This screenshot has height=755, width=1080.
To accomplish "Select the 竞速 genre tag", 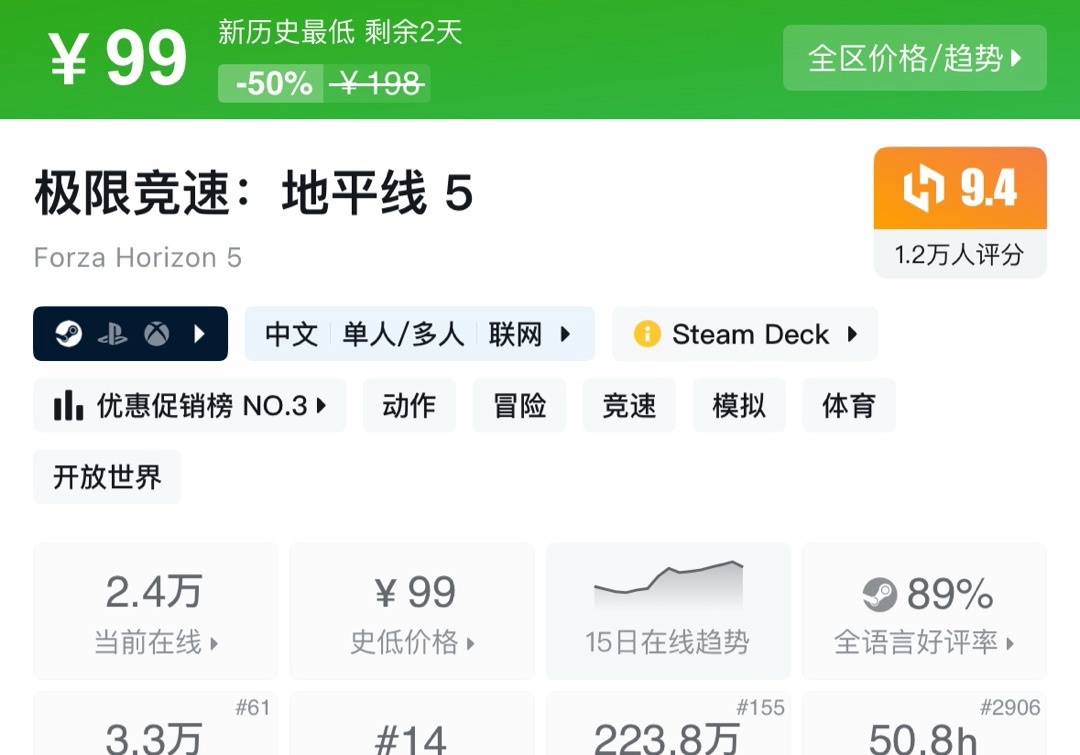I will [629, 405].
